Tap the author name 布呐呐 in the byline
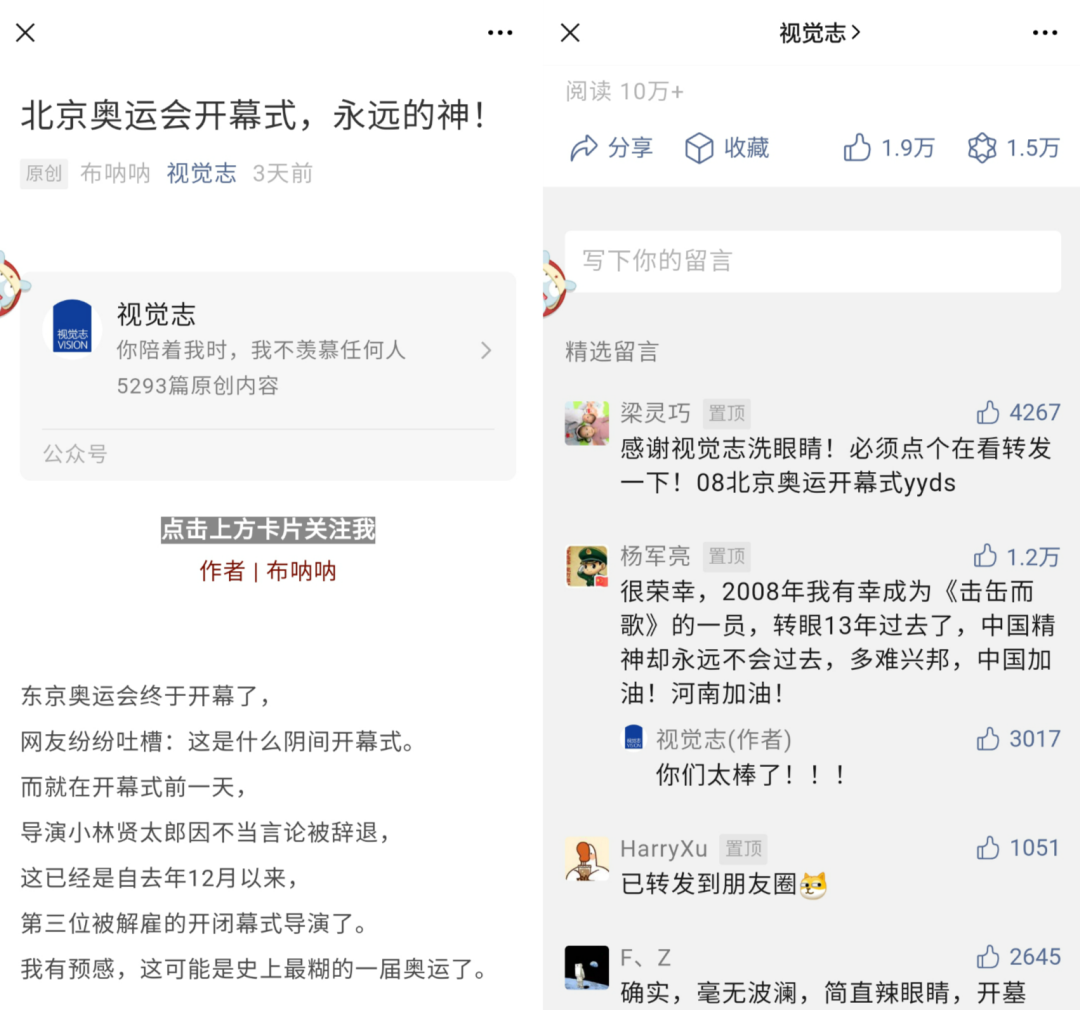The width and height of the screenshot is (1080, 1010). 115,173
